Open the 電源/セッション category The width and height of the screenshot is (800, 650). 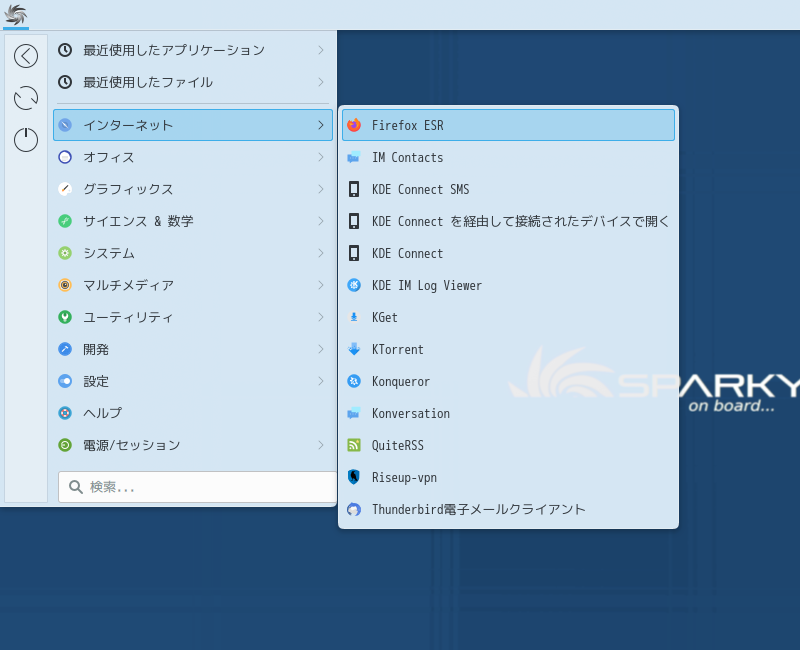tap(193, 445)
